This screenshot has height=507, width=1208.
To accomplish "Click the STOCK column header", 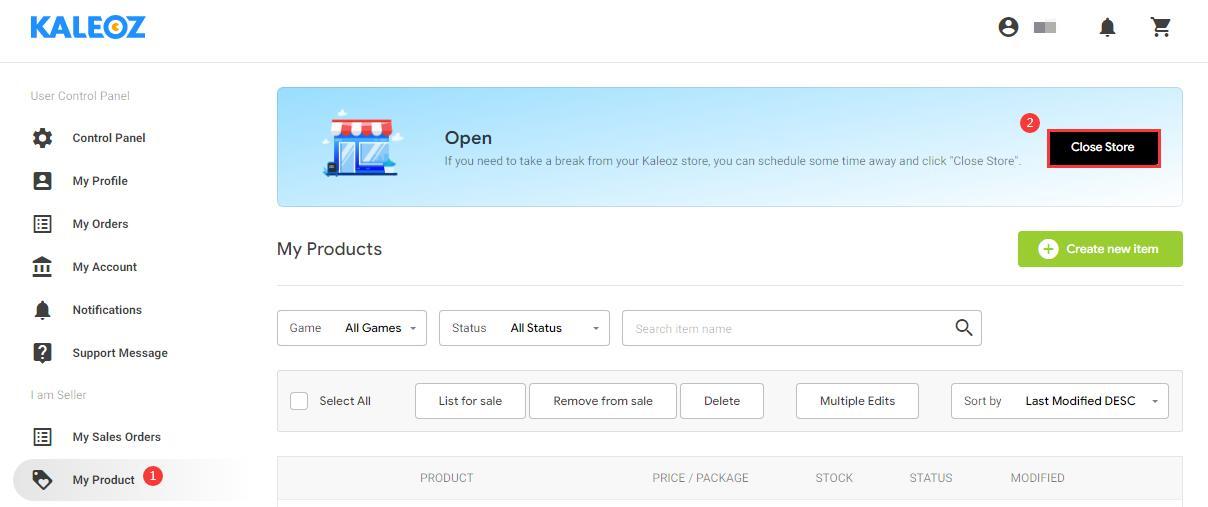I will point(834,478).
